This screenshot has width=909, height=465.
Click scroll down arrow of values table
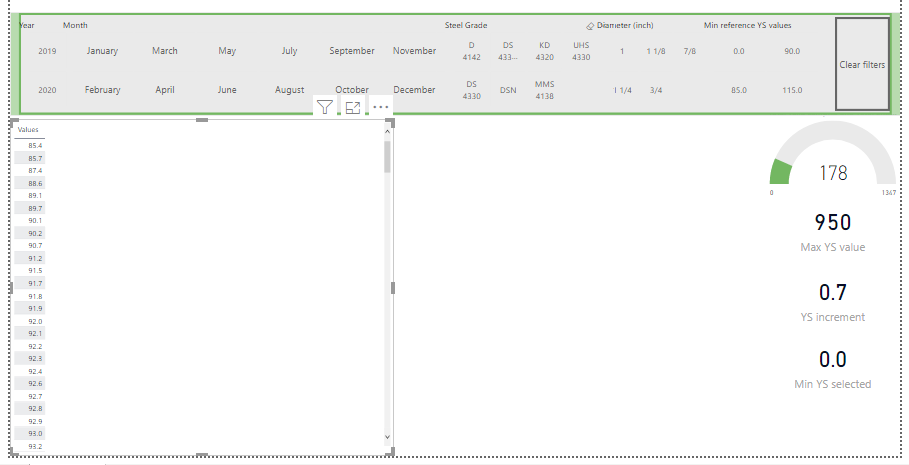pos(387,438)
